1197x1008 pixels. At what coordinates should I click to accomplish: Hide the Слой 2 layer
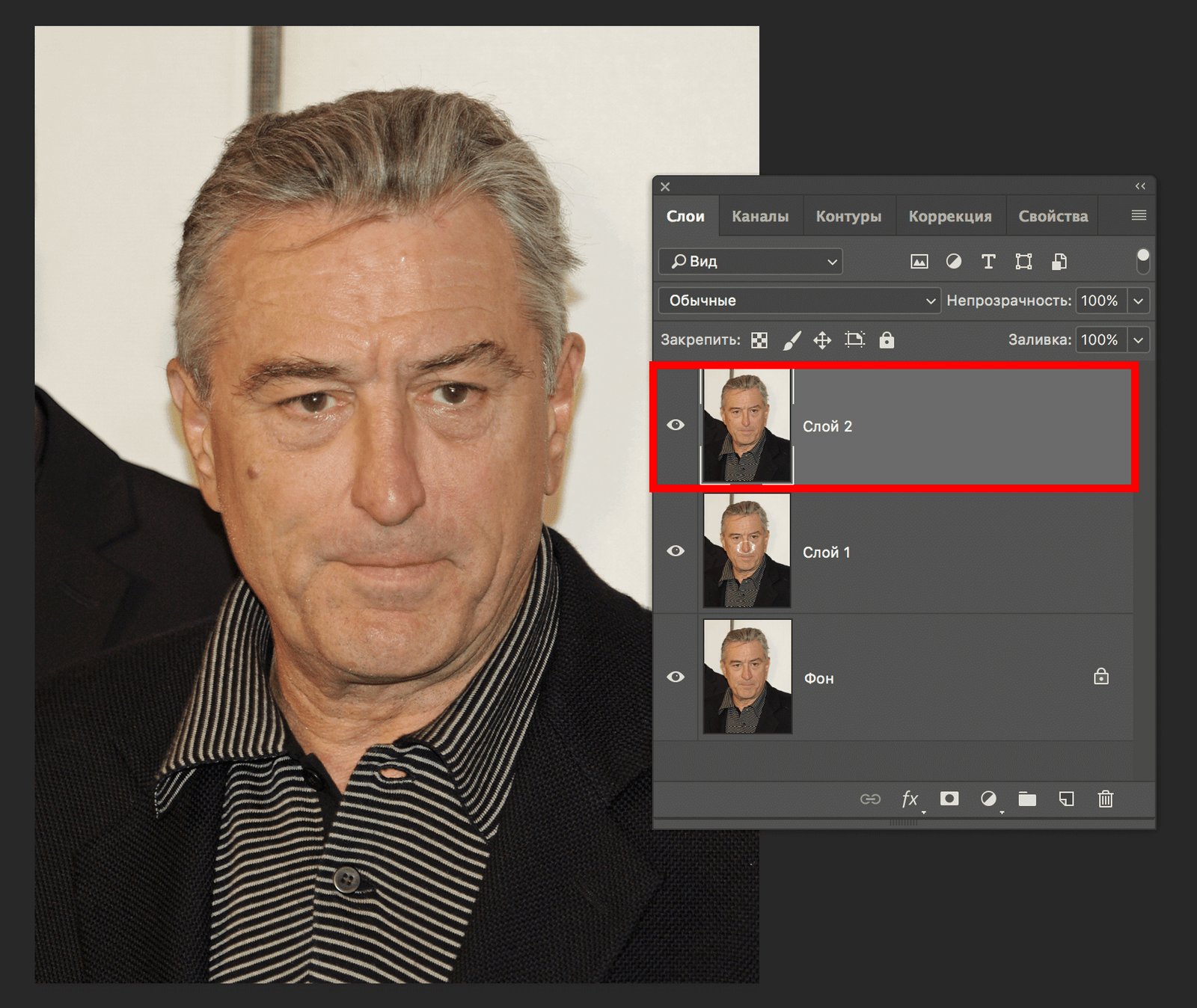(676, 425)
